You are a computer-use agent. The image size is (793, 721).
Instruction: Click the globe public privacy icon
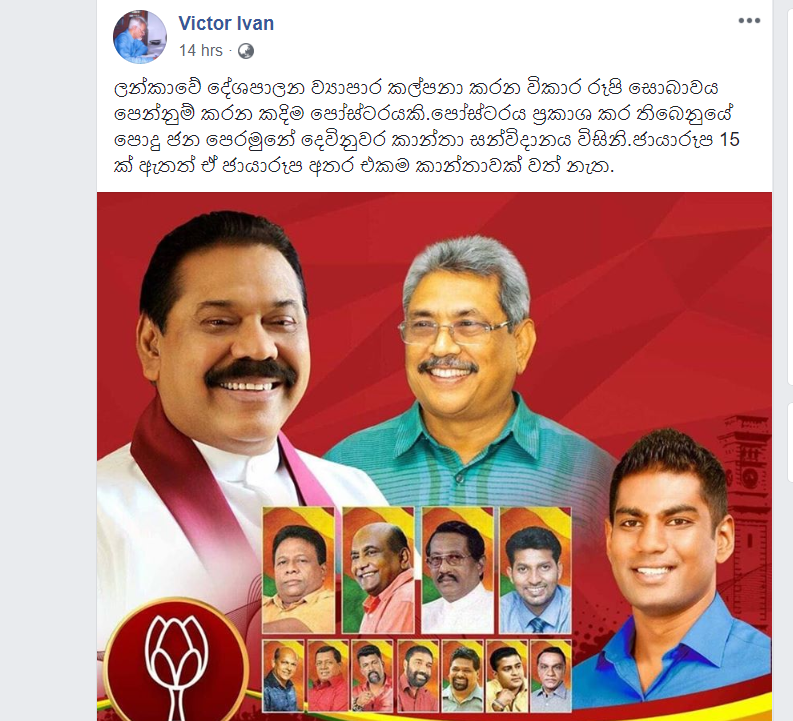246,51
